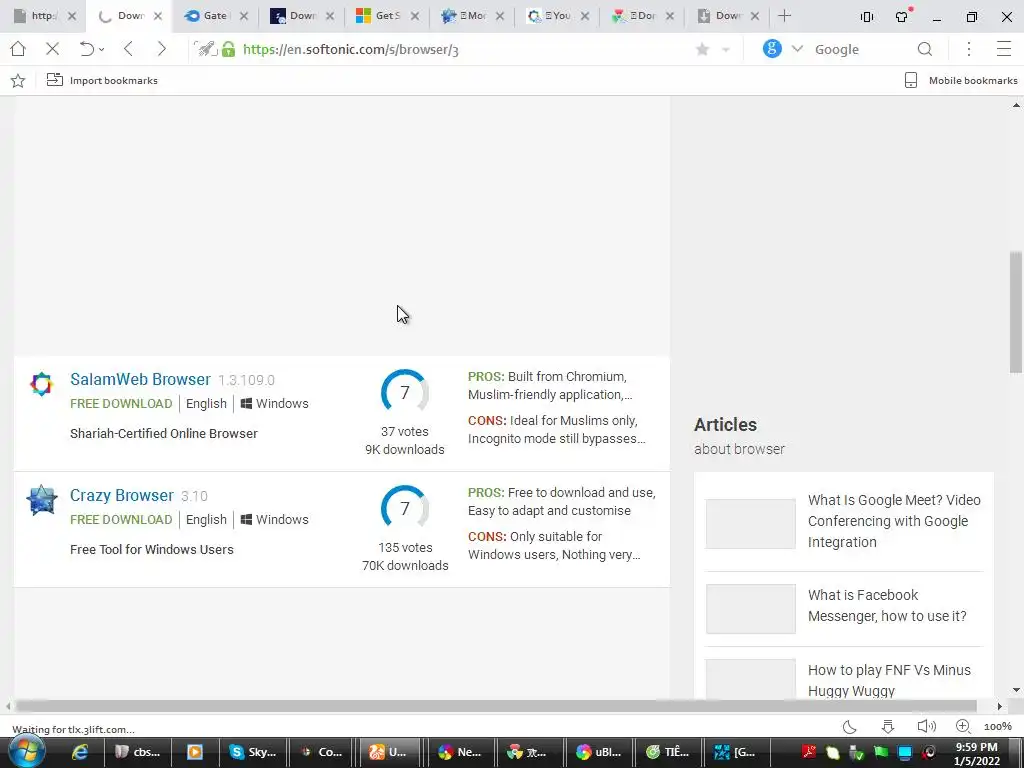Viewport: 1024px width, 768px height.
Task: Click the magnifier search icon
Action: 925,49
